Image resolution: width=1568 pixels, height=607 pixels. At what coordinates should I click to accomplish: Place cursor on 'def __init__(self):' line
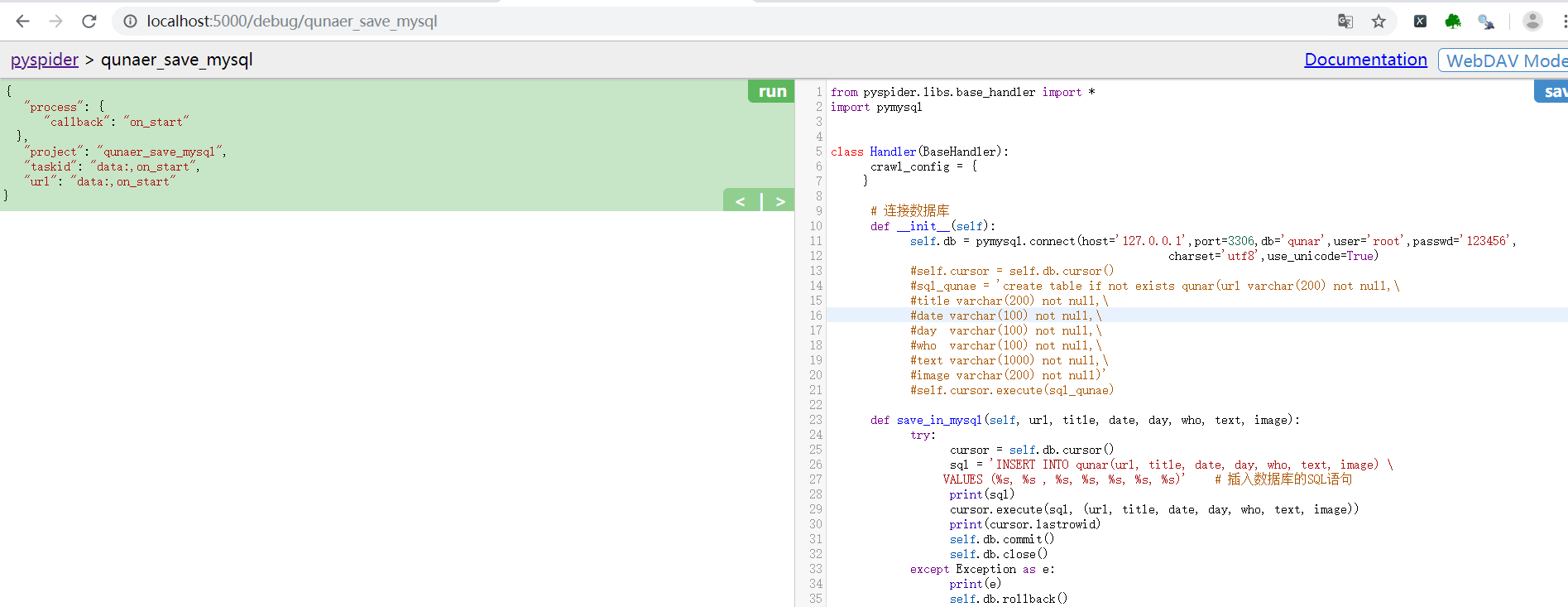pos(933,226)
